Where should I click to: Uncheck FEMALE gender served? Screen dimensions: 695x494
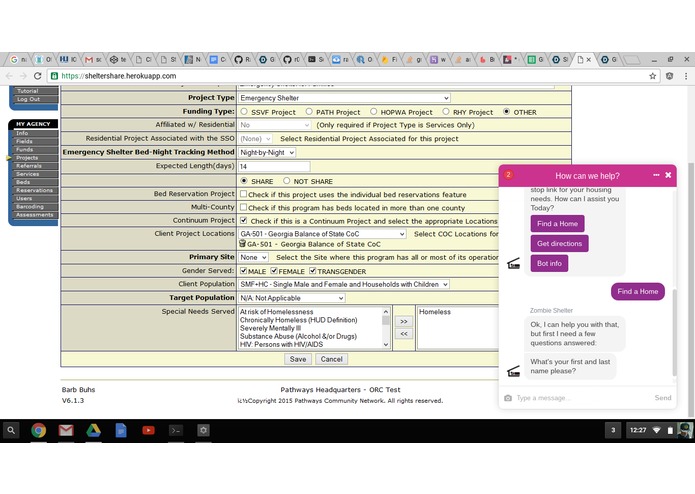tap(274, 271)
